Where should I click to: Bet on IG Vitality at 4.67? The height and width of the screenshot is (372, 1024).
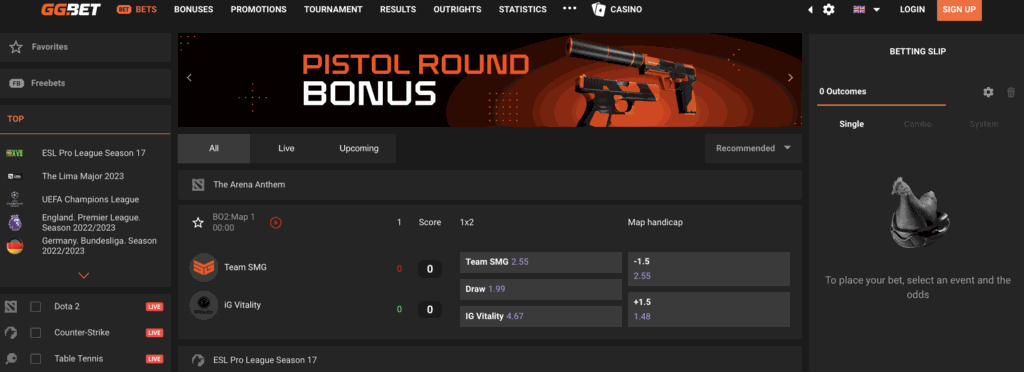(541, 317)
